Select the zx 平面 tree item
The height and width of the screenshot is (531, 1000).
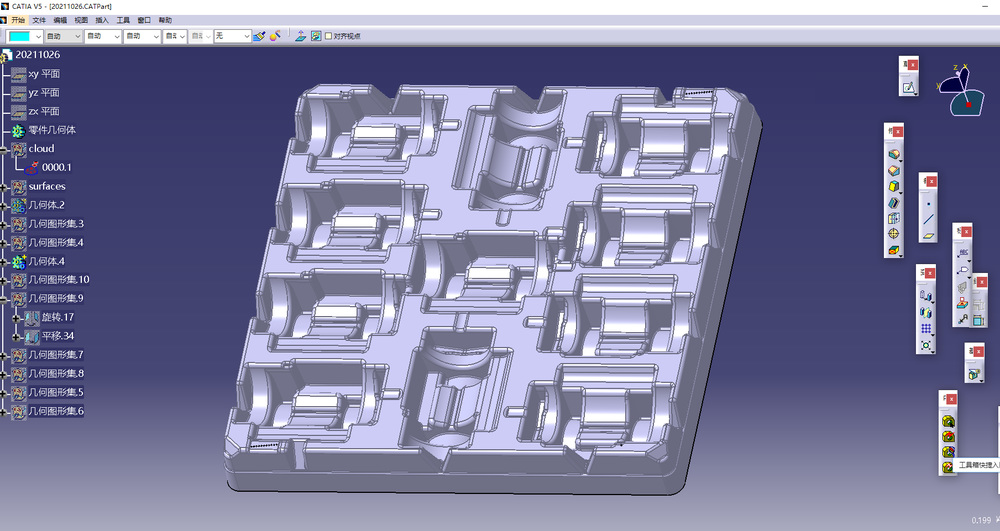click(44, 112)
